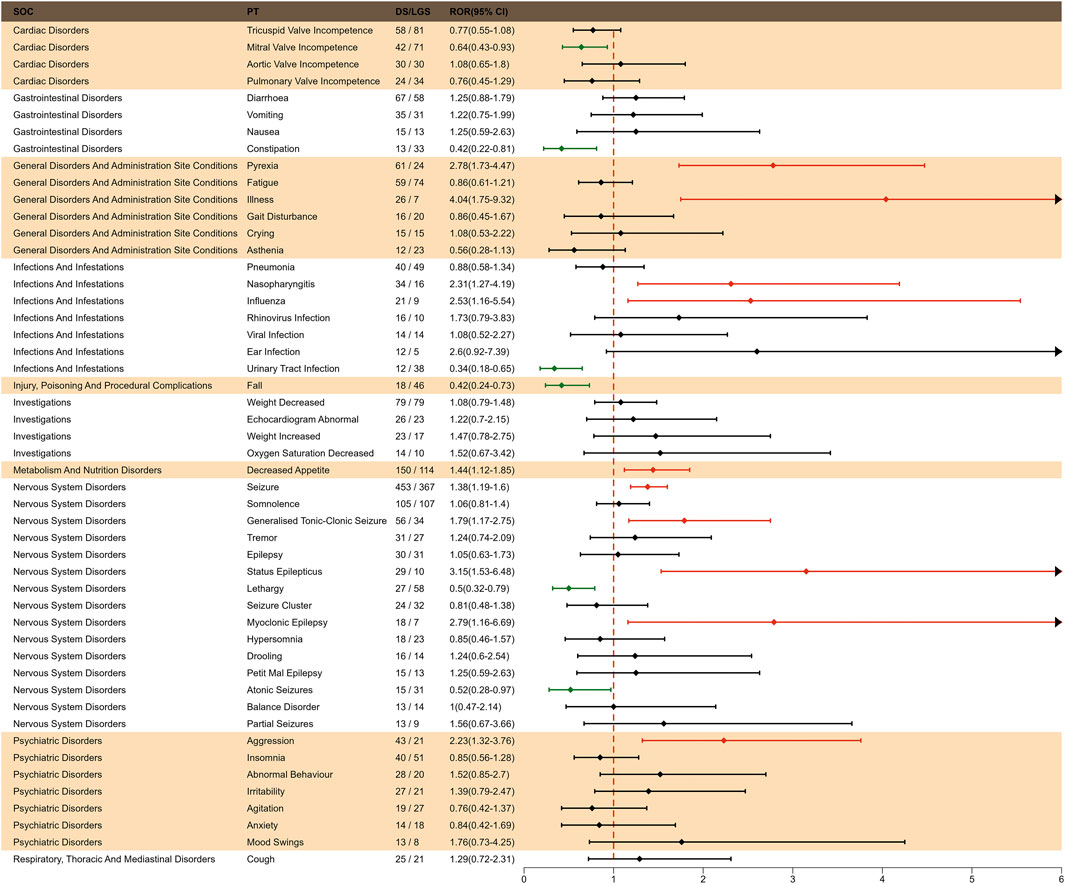Click the Constipation row label
The image size is (1065, 884).
click(273, 149)
